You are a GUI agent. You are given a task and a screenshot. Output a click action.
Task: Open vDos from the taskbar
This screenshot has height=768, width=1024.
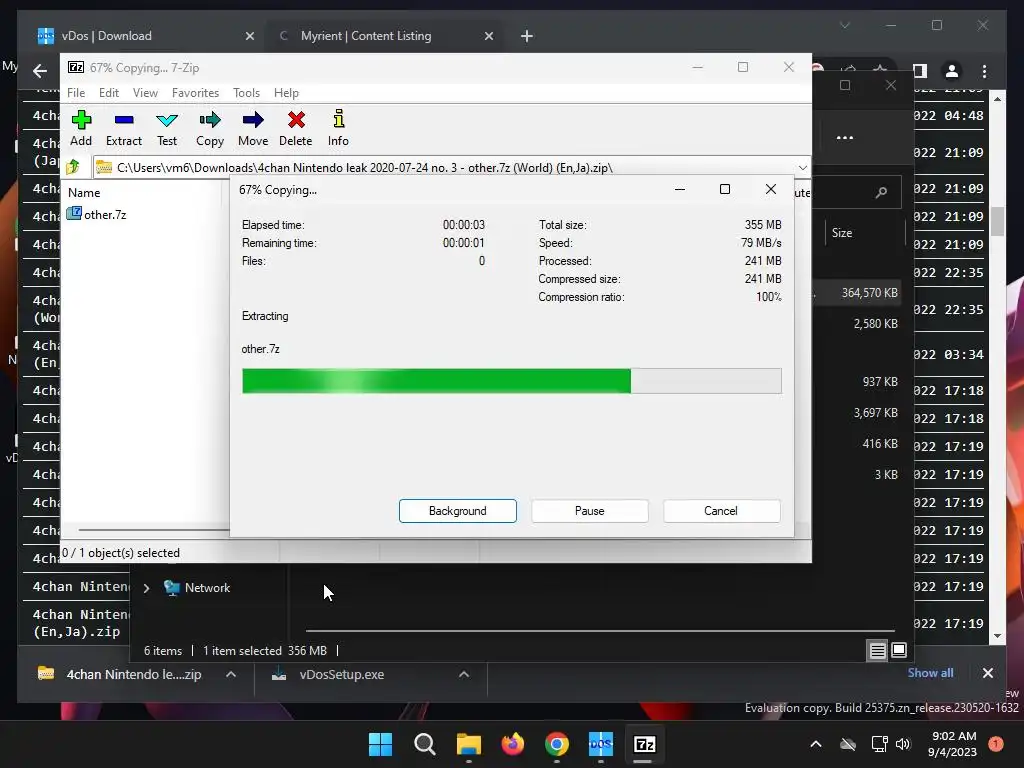(x=601, y=744)
